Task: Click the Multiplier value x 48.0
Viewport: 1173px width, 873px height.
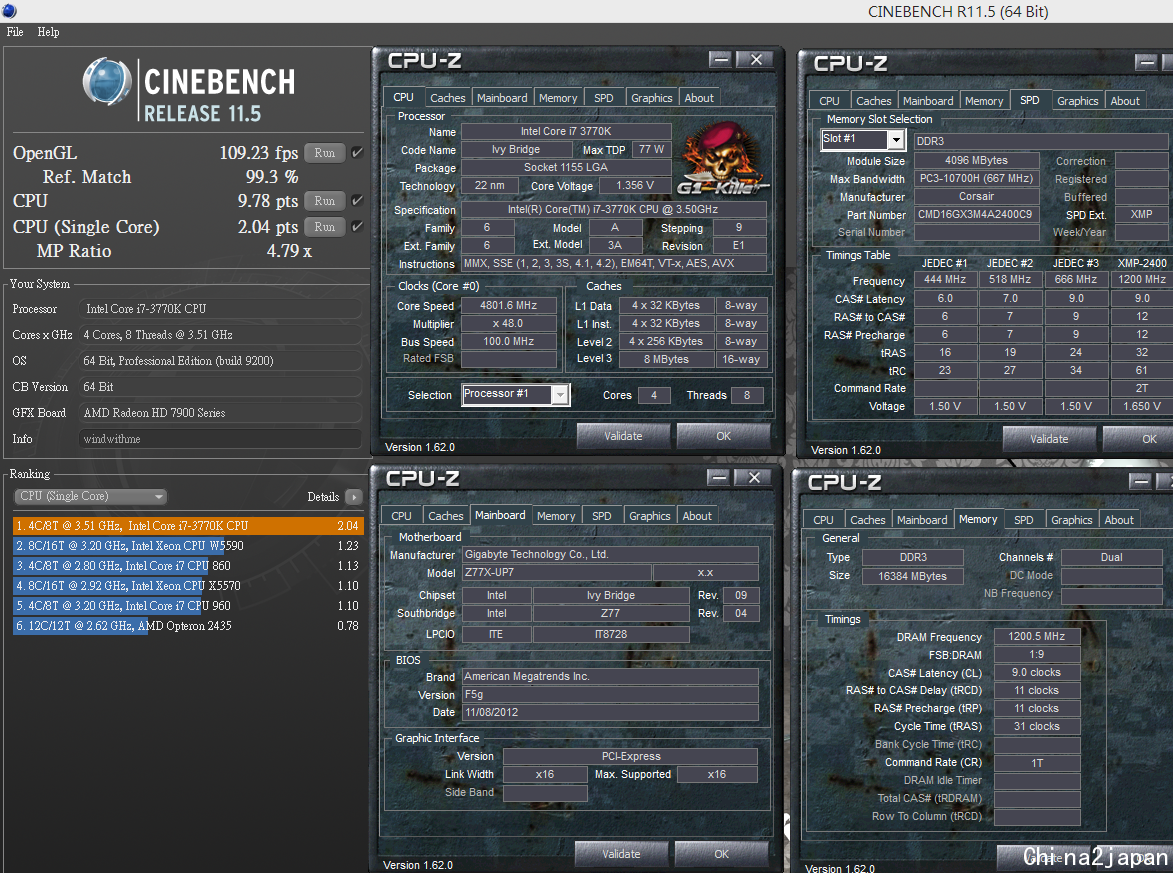Action: point(509,323)
